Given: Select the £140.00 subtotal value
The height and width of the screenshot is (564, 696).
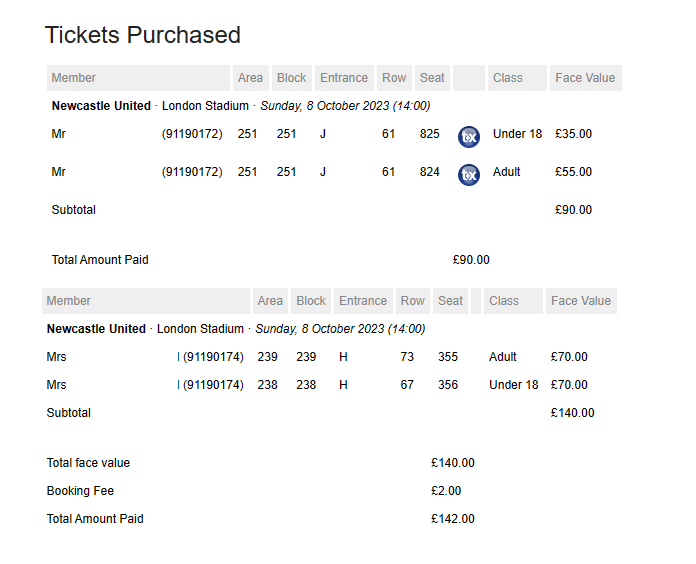Looking at the screenshot, I should pos(572,413).
